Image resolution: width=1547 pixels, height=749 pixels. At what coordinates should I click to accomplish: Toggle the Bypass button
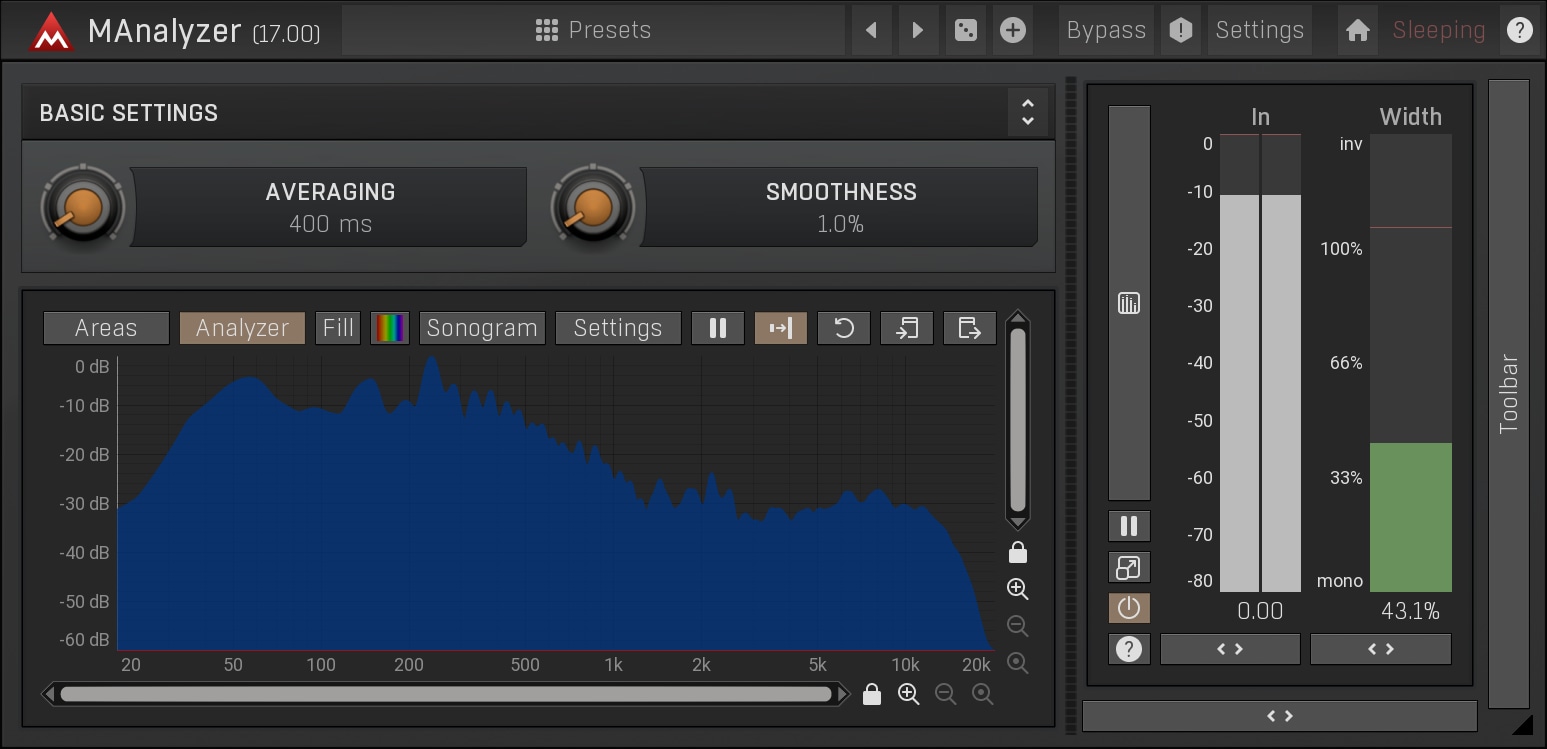click(x=1105, y=30)
